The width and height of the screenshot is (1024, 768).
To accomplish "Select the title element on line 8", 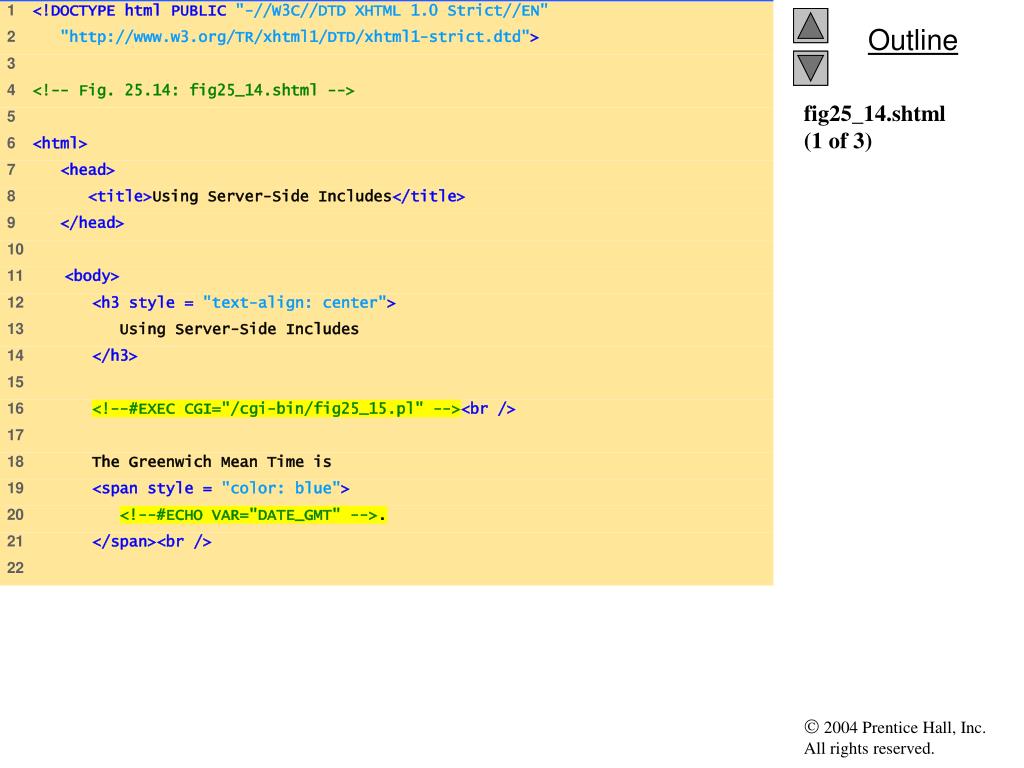I will [276, 196].
